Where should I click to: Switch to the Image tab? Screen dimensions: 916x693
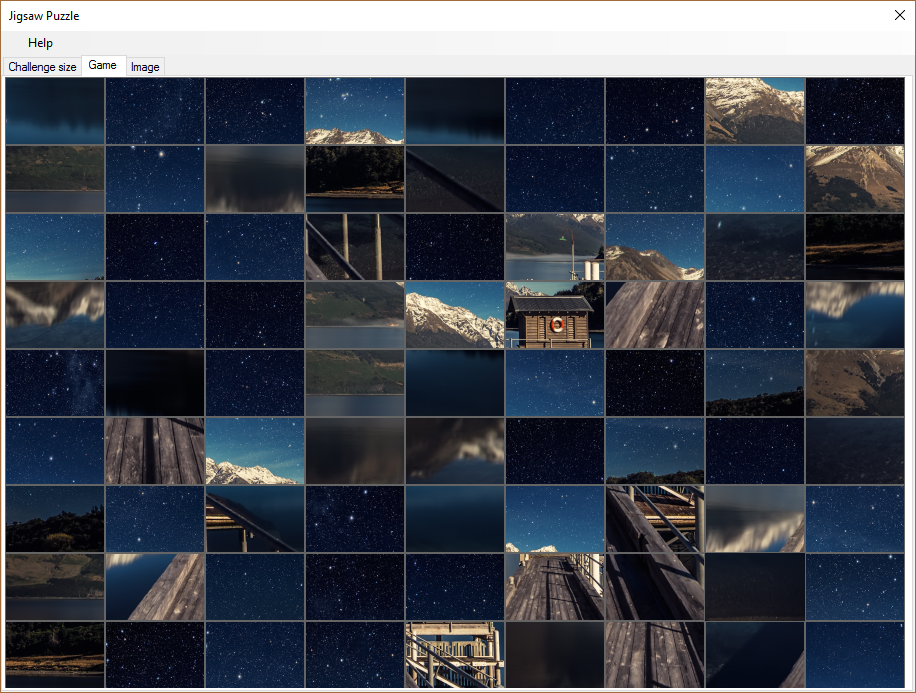pos(145,67)
